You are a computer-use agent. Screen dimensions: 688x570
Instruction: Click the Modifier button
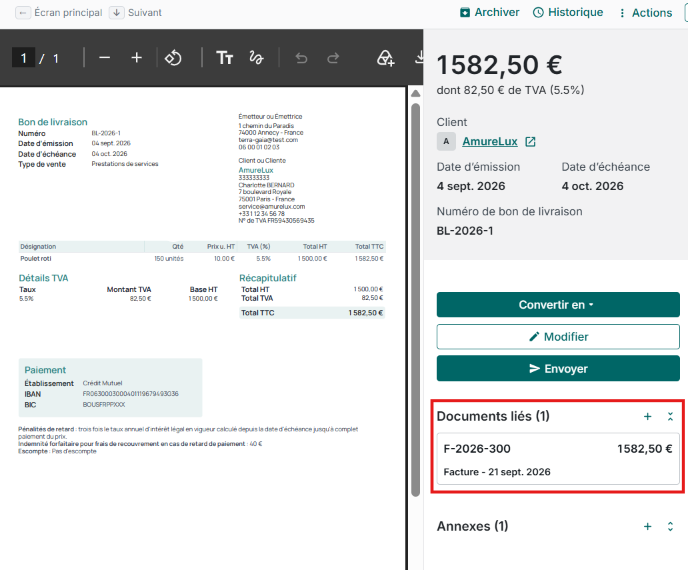click(x=558, y=337)
